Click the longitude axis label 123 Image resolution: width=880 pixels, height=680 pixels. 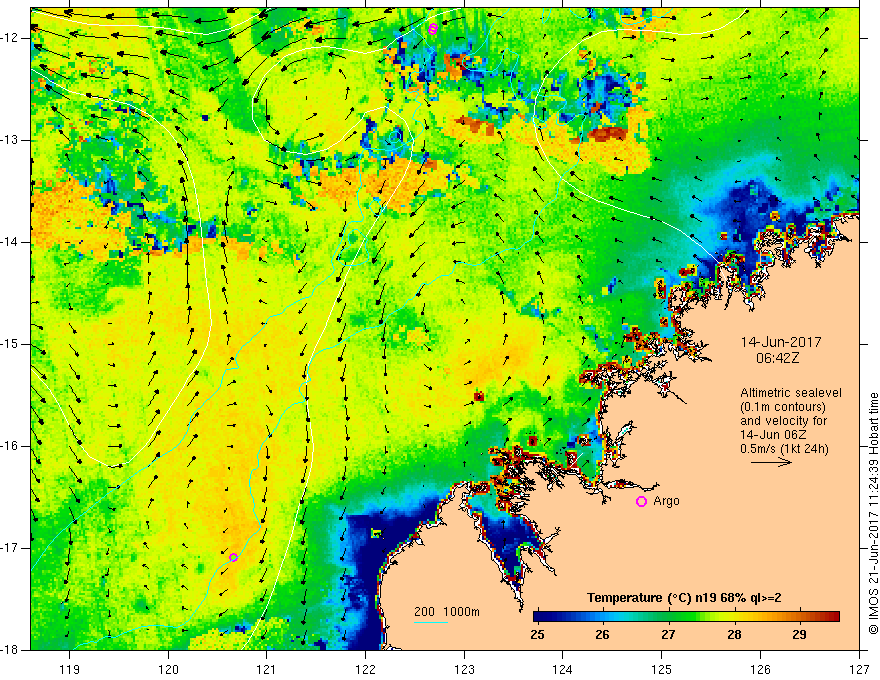[464, 669]
